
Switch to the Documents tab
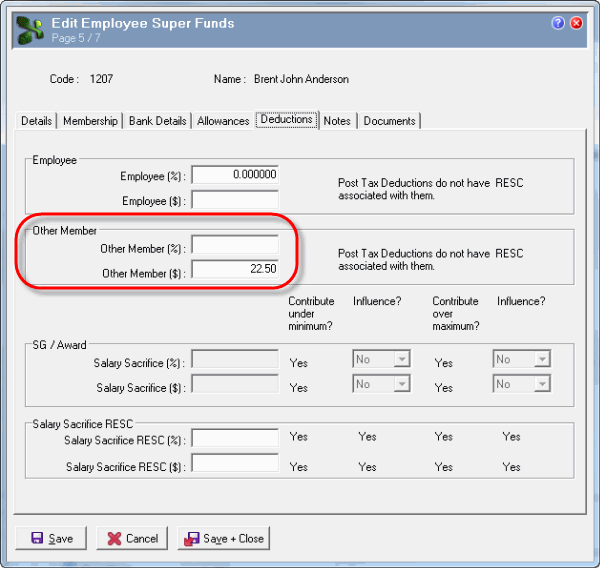coord(389,121)
